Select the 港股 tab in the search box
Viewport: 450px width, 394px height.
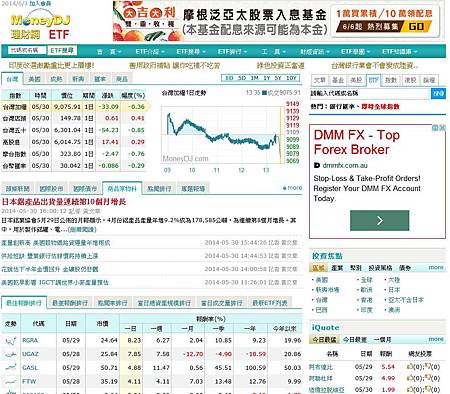pos(410,80)
